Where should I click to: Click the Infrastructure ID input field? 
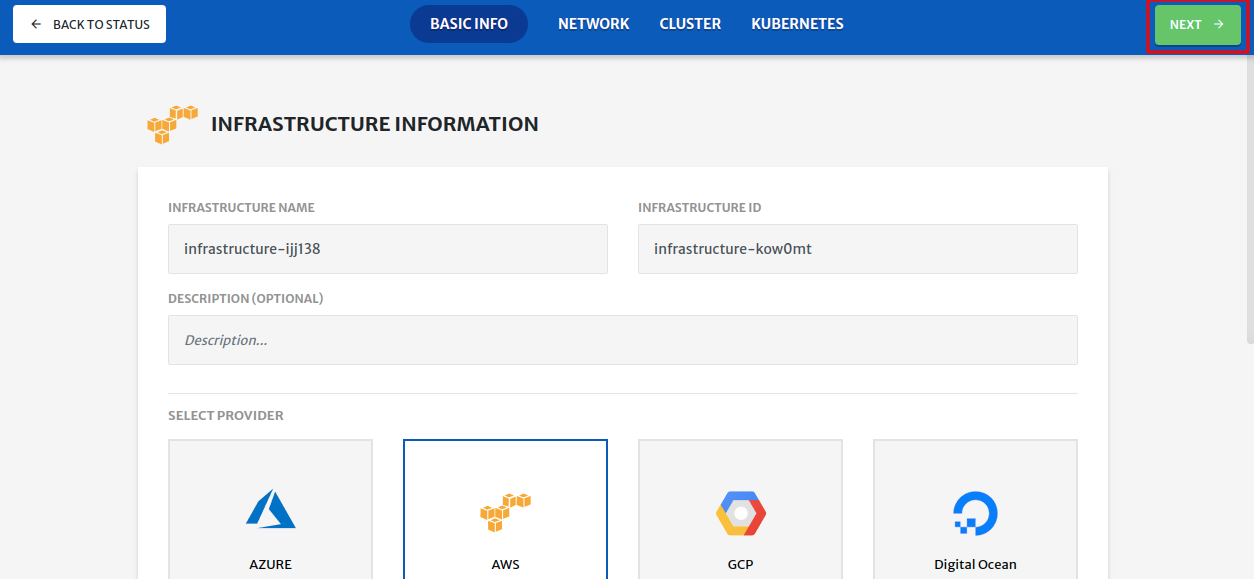click(858, 249)
